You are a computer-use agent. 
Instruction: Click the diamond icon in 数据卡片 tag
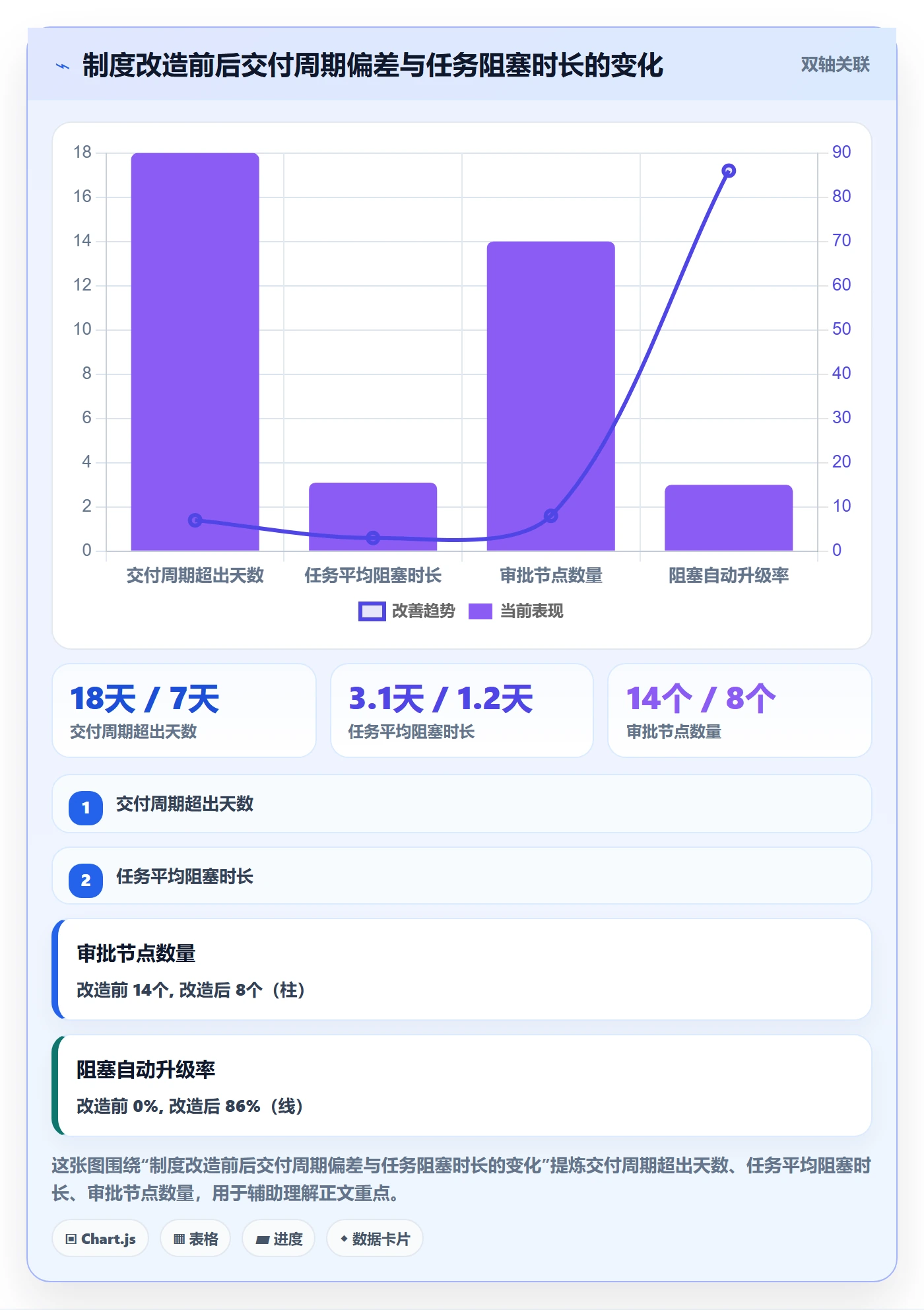344,1239
